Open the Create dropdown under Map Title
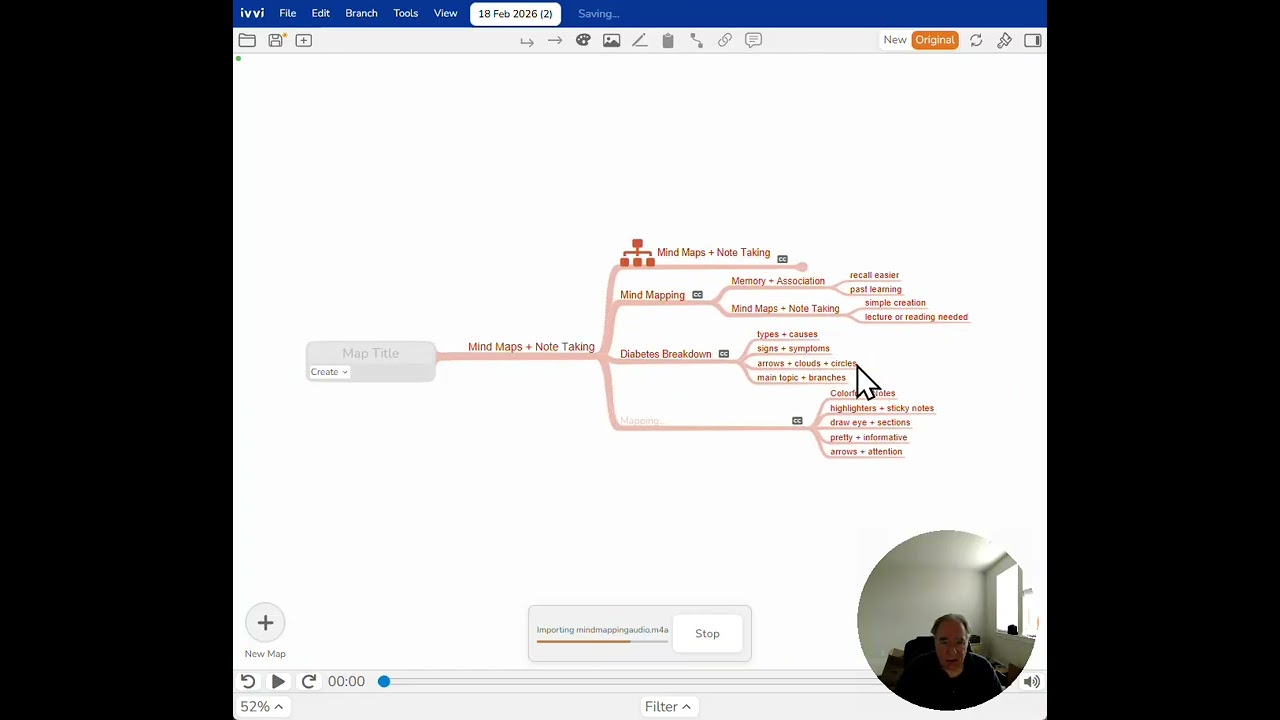 (x=328, y=372)
